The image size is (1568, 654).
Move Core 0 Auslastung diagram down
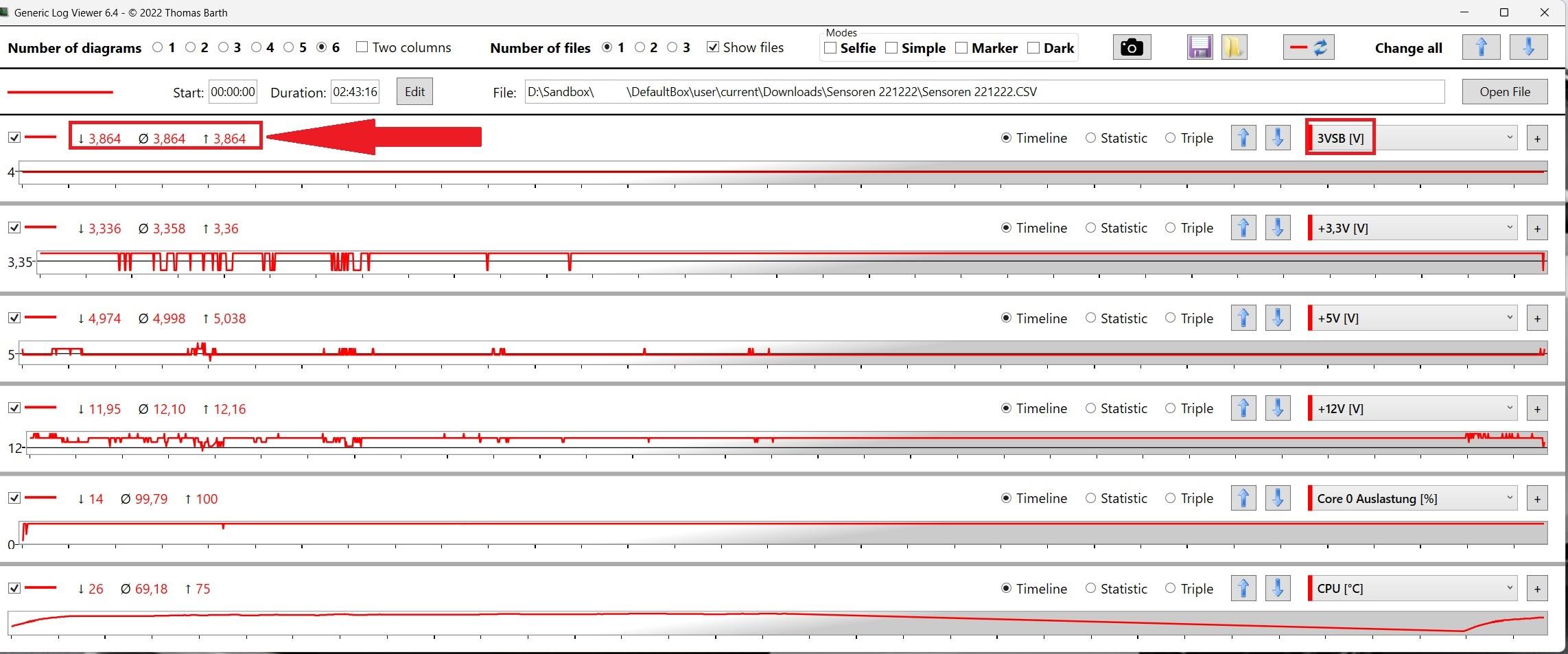pyautogui.click(x=1278, y=498)
